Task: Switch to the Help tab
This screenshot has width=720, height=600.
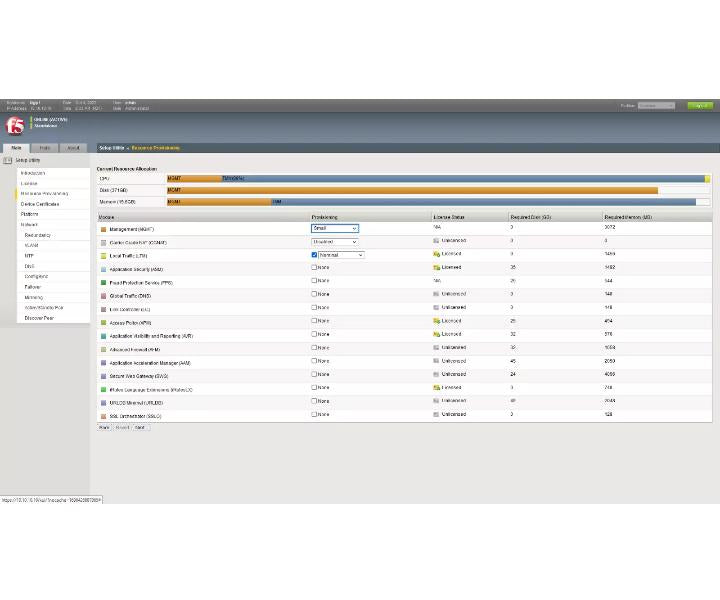Action: click(x=45, y=148)
